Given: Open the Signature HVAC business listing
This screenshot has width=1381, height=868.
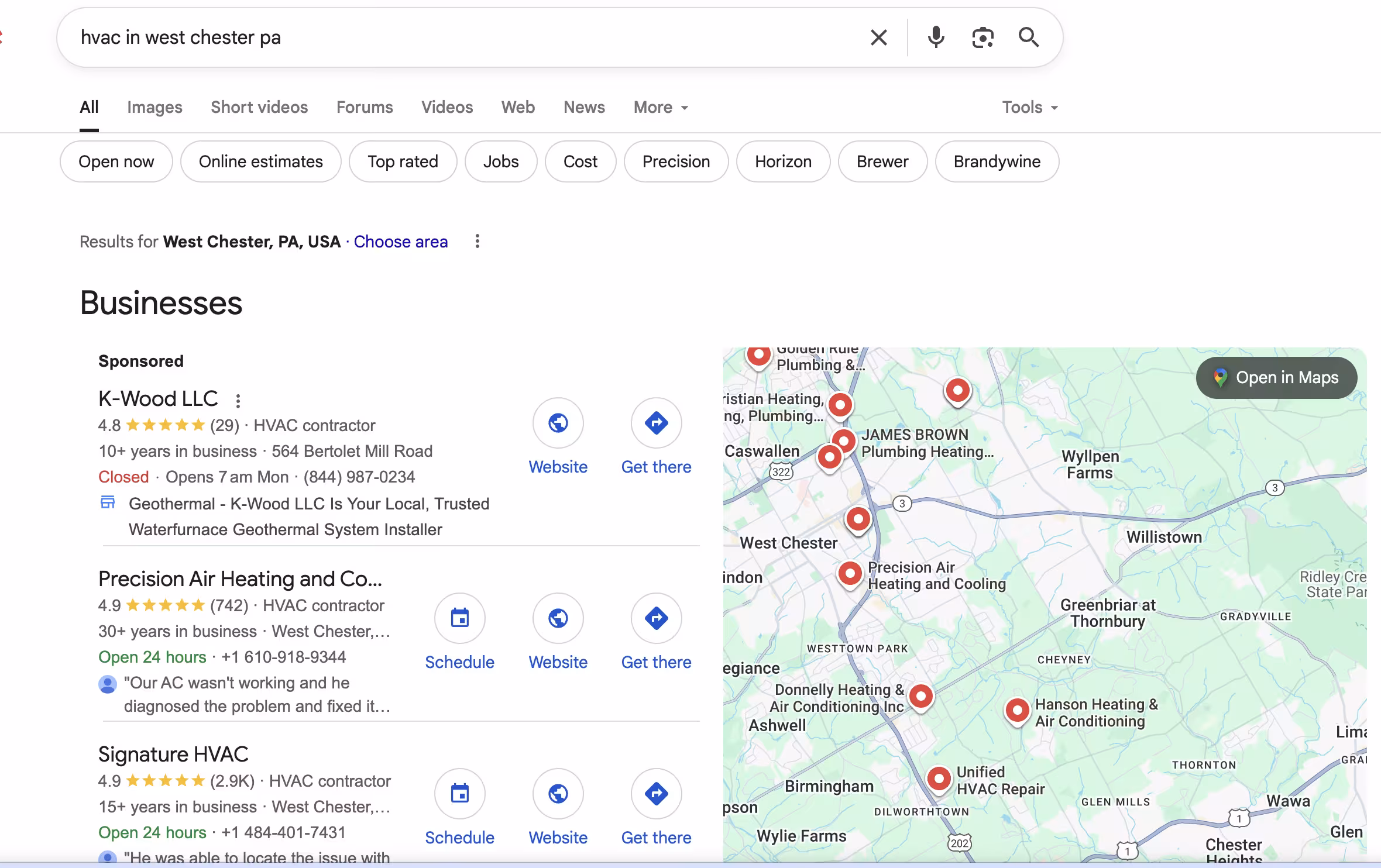Looking at the screenshot, I should (x=173, y=755).
